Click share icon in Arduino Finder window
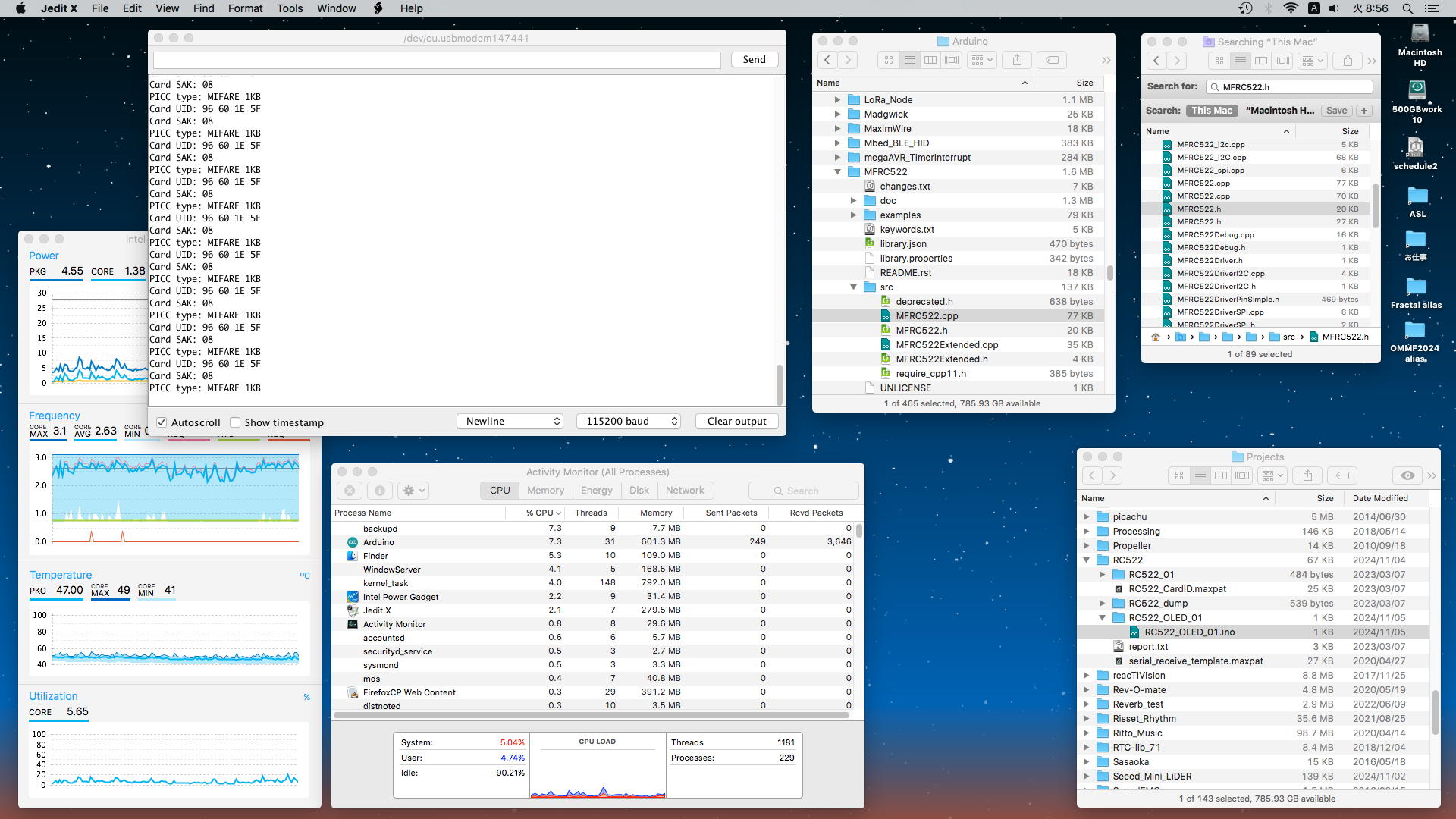 coord(1018,60)
